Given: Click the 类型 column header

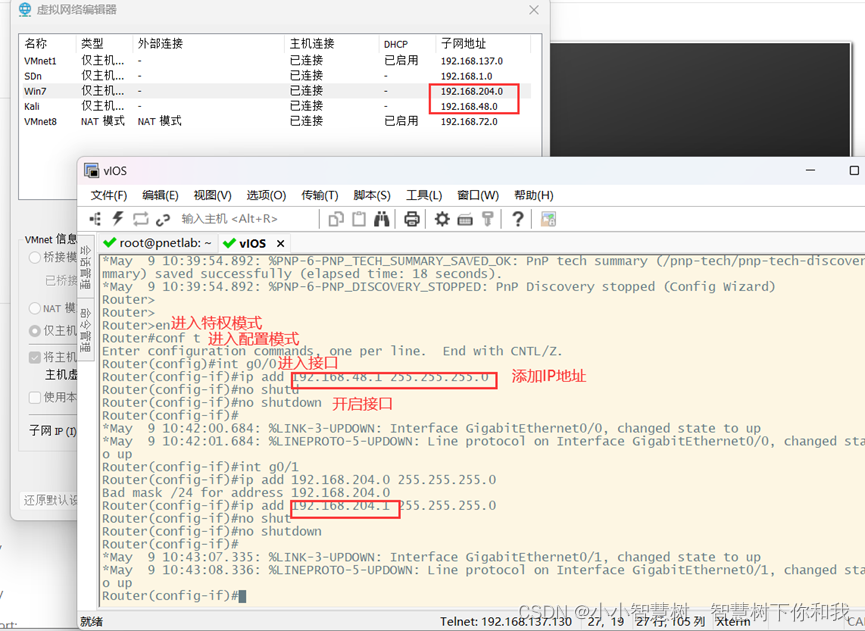Looking at the screenshot, I should [x=104, y=44].
